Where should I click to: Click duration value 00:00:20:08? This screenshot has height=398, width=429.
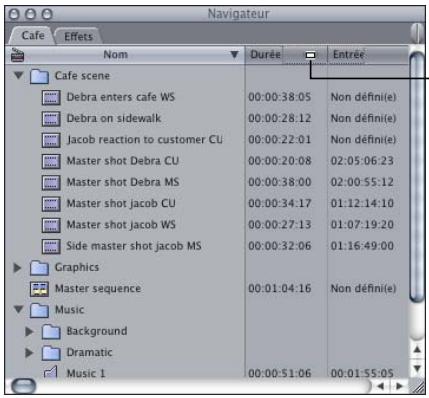click(x=280, y=161)
